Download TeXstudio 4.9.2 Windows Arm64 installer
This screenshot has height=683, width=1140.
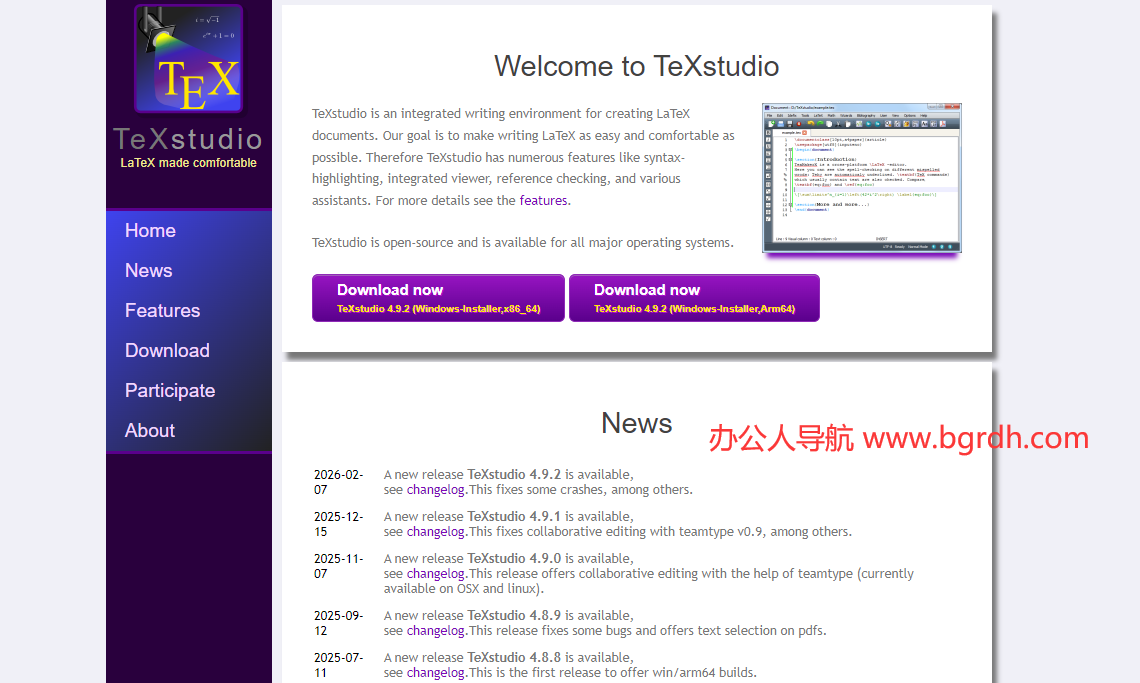(694, 298)
